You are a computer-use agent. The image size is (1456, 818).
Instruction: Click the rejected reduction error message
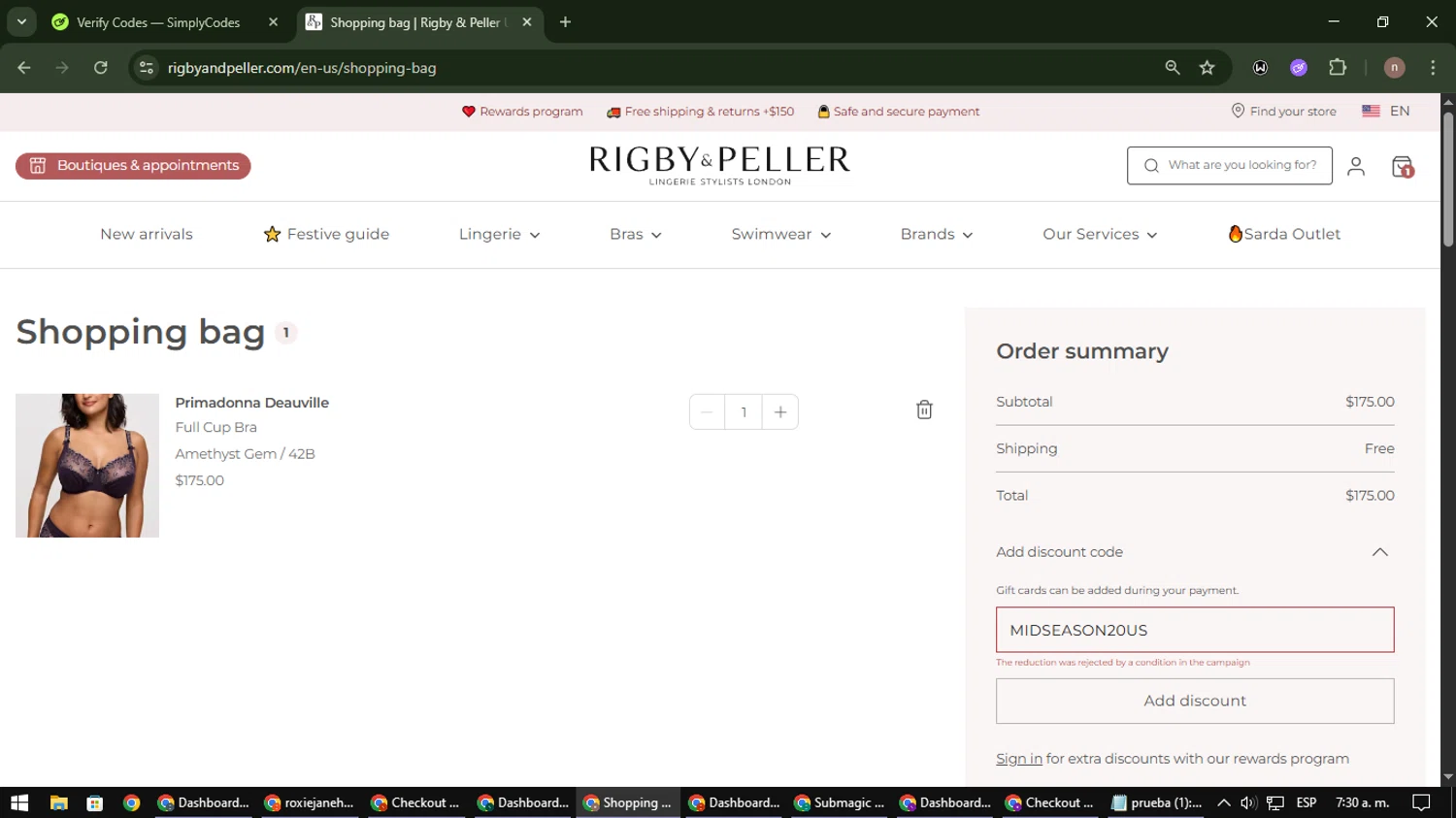(x=1123, y=663)
